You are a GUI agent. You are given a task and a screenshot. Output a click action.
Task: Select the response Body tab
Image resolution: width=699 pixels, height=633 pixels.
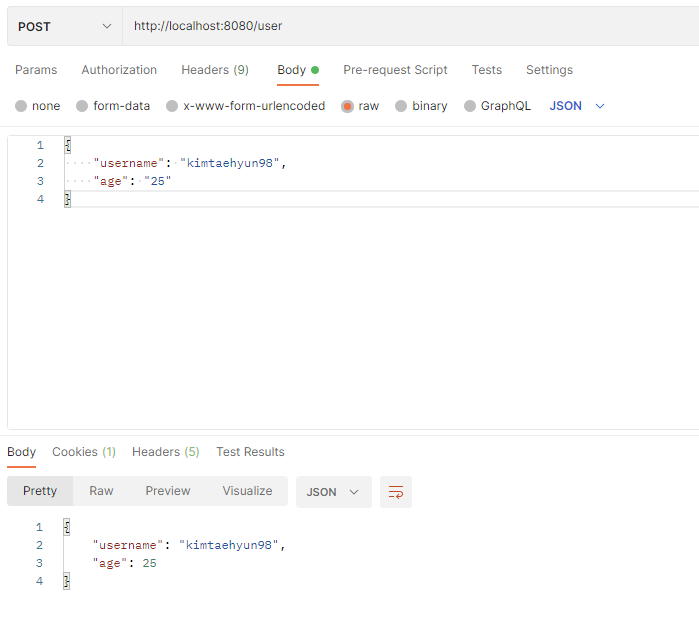(x=21, y=452)
